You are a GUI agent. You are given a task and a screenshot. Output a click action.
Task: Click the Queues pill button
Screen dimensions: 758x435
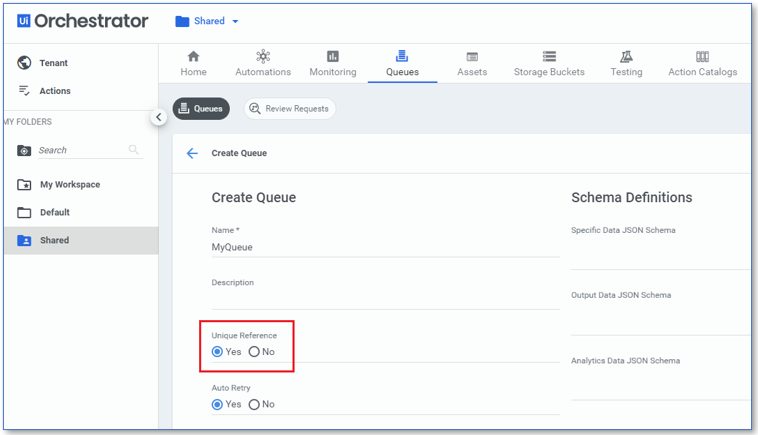click(201, 108)
